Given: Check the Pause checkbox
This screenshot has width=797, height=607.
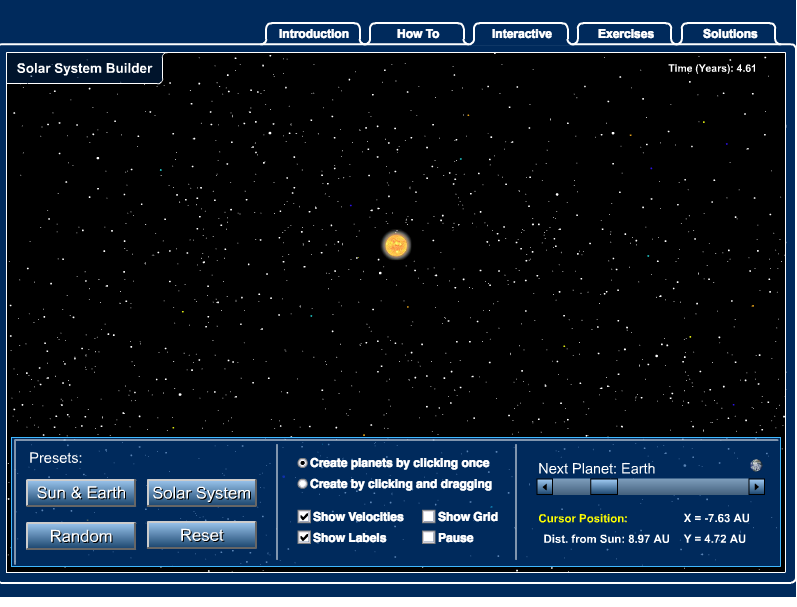Looking at the screenshot, I should pos(428,538).
